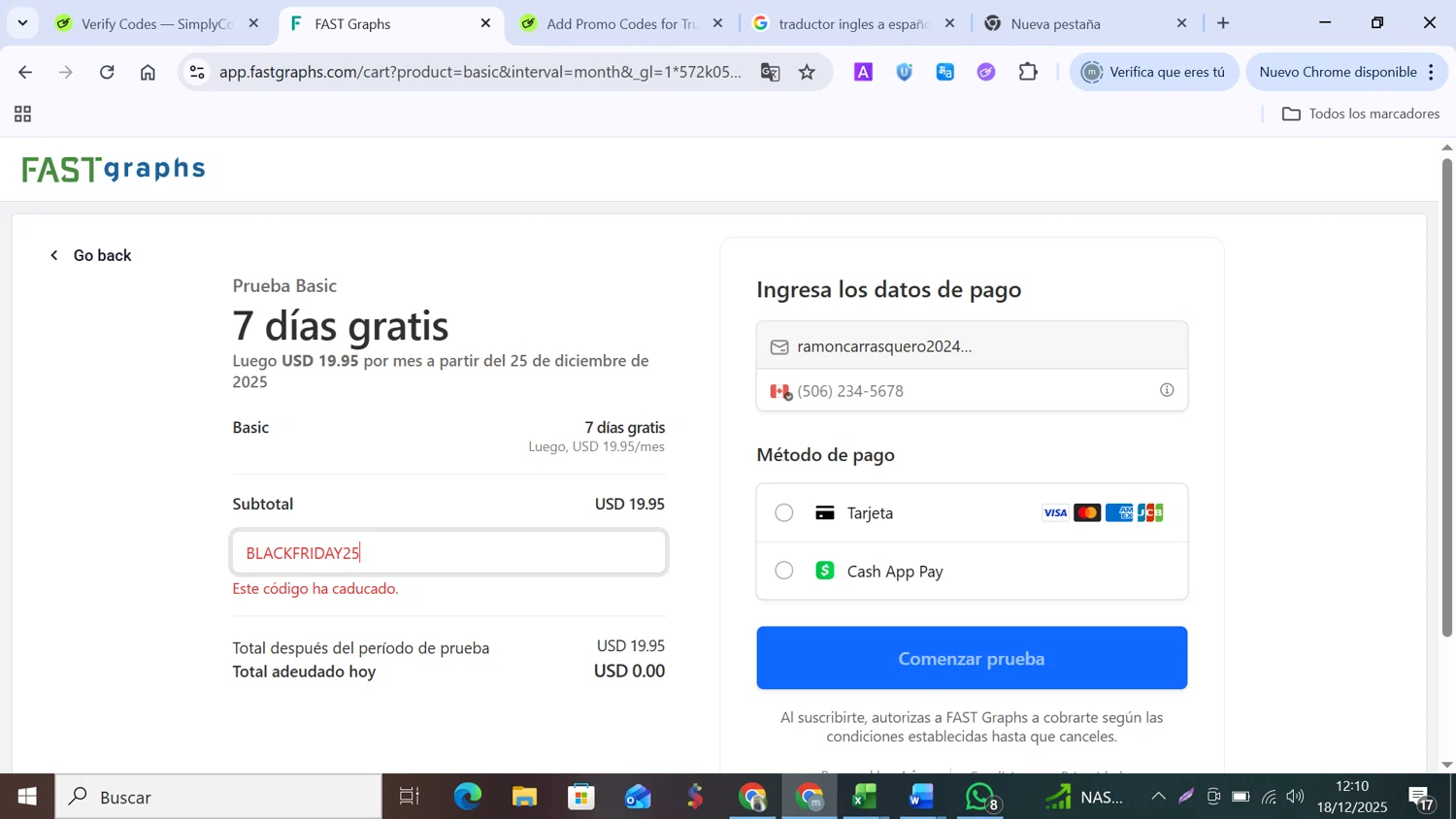This screenshot has height=819, width=1456.
Task: Click Verifica que eres tú profile button
Action: pyautogui.click(x=1154, y=72)
